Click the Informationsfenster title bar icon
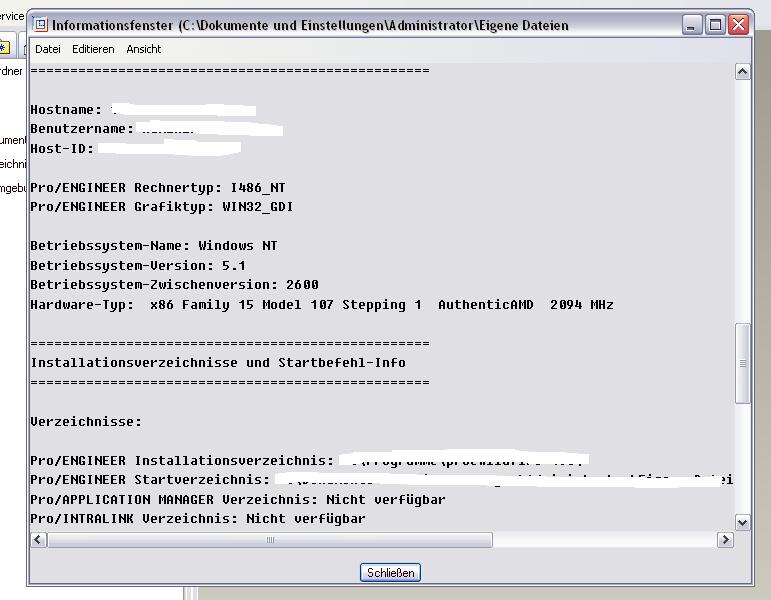Screen dimensions: 771x600 pyautogui.click(x=40, y=25)
